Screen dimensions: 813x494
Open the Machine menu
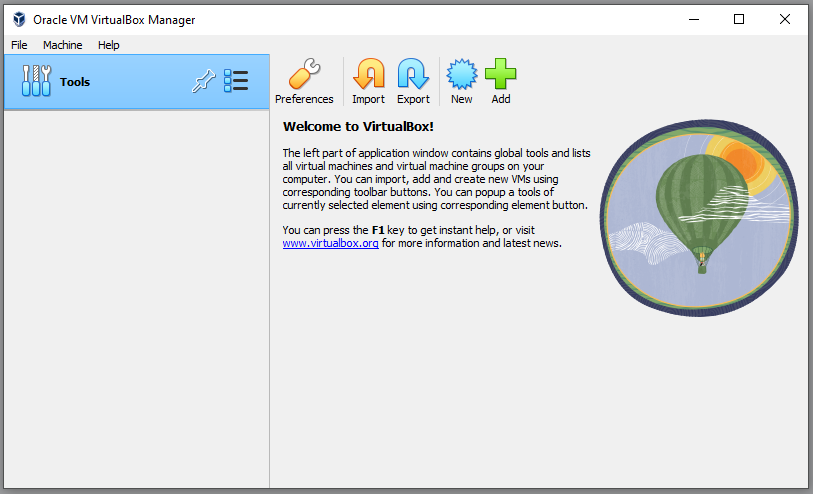point(62,45)
